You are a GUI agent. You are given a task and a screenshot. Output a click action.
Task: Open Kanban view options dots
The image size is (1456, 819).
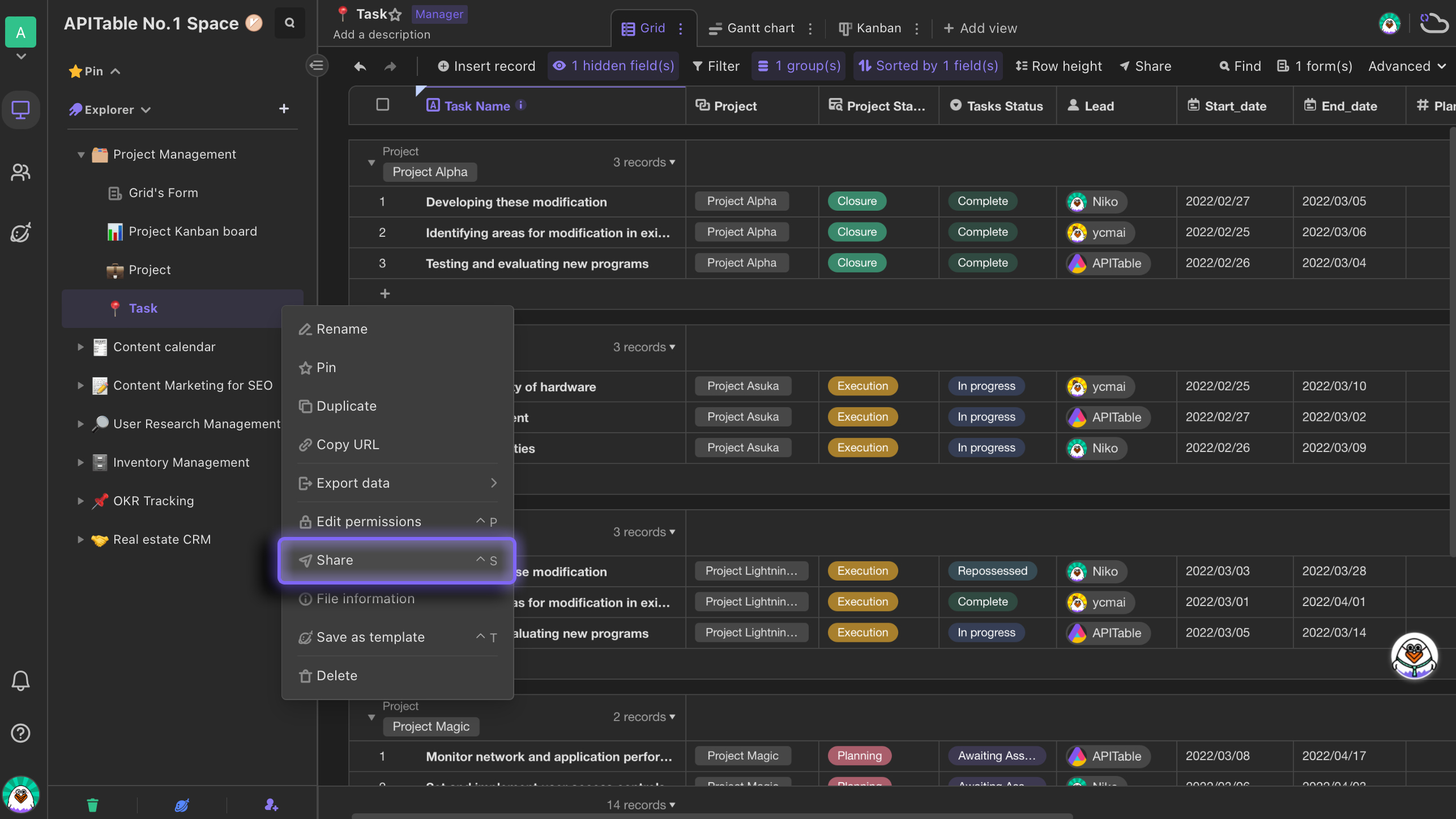917,28
